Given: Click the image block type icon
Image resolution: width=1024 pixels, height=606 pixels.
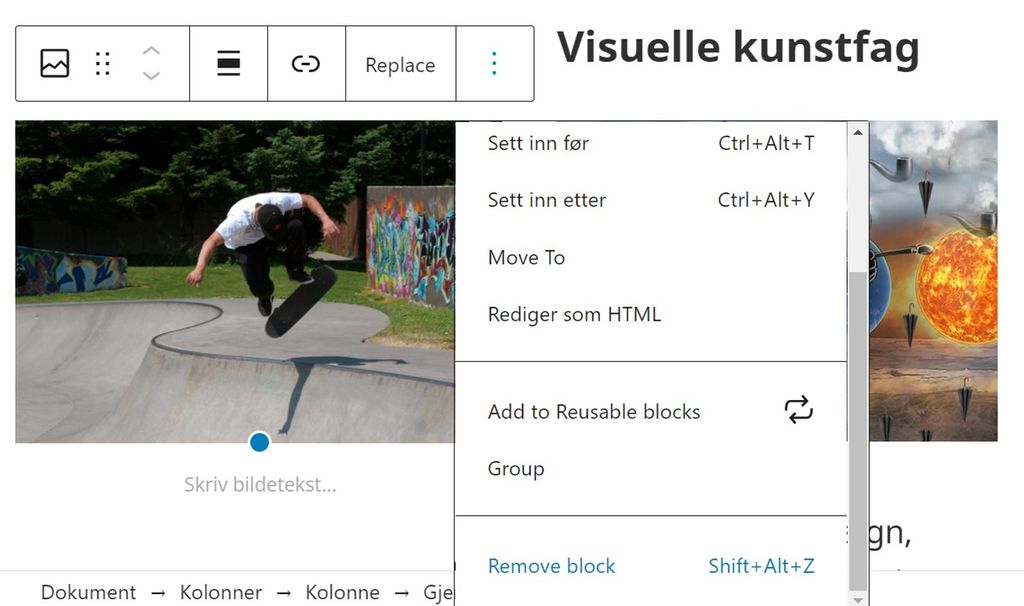Looking at the screenshot, I should point(53,63).
